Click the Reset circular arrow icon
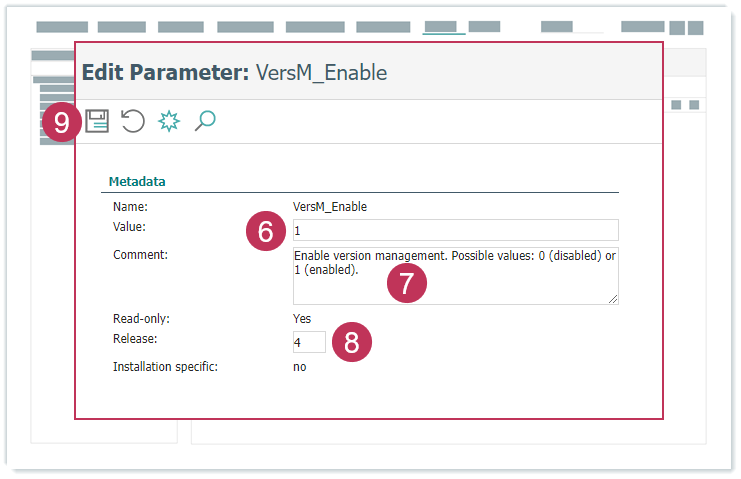 point(132,122)
